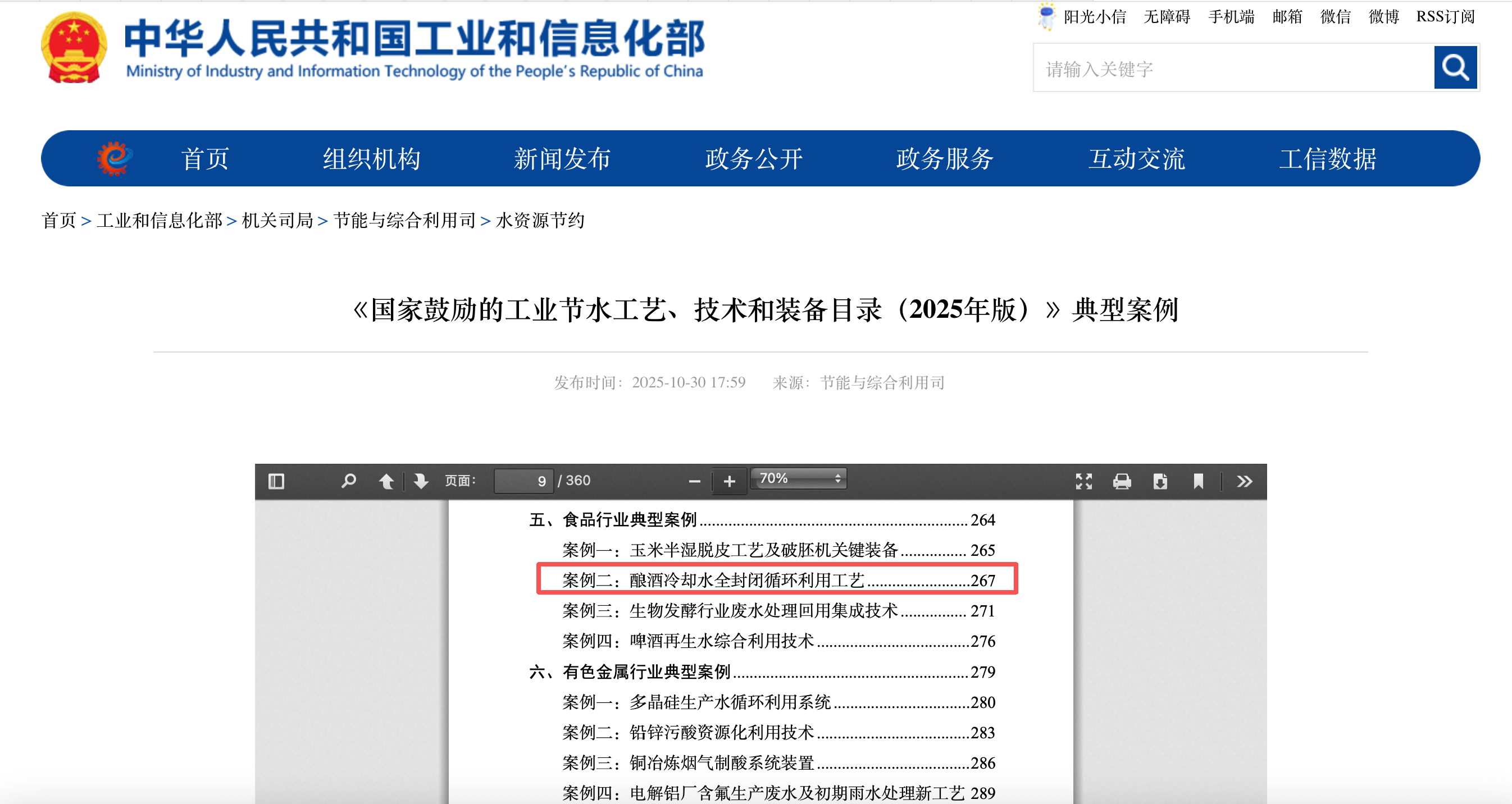This screenshot has height=804, width=1512.
Task: Print the PDF document
Action: 1122,481
